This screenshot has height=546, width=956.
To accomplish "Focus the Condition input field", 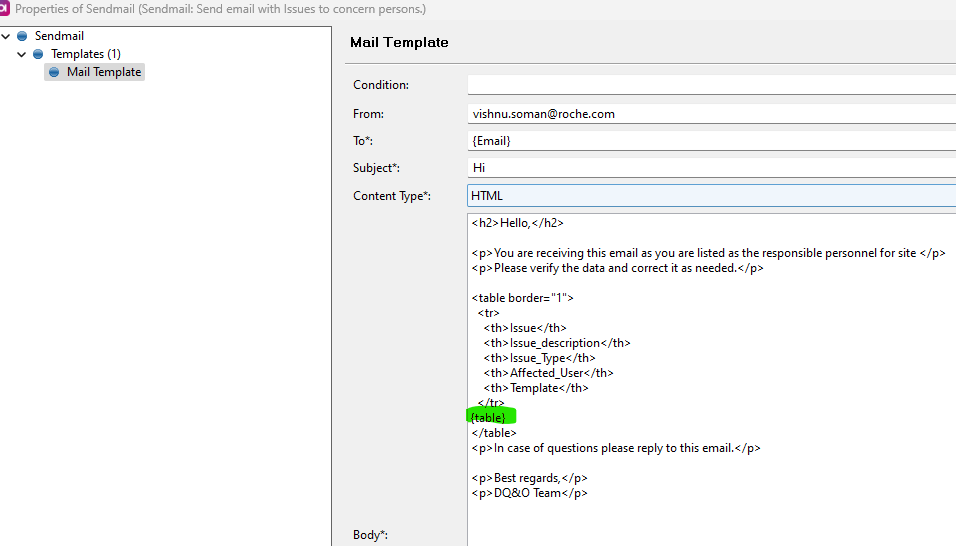I will point(712,85).
